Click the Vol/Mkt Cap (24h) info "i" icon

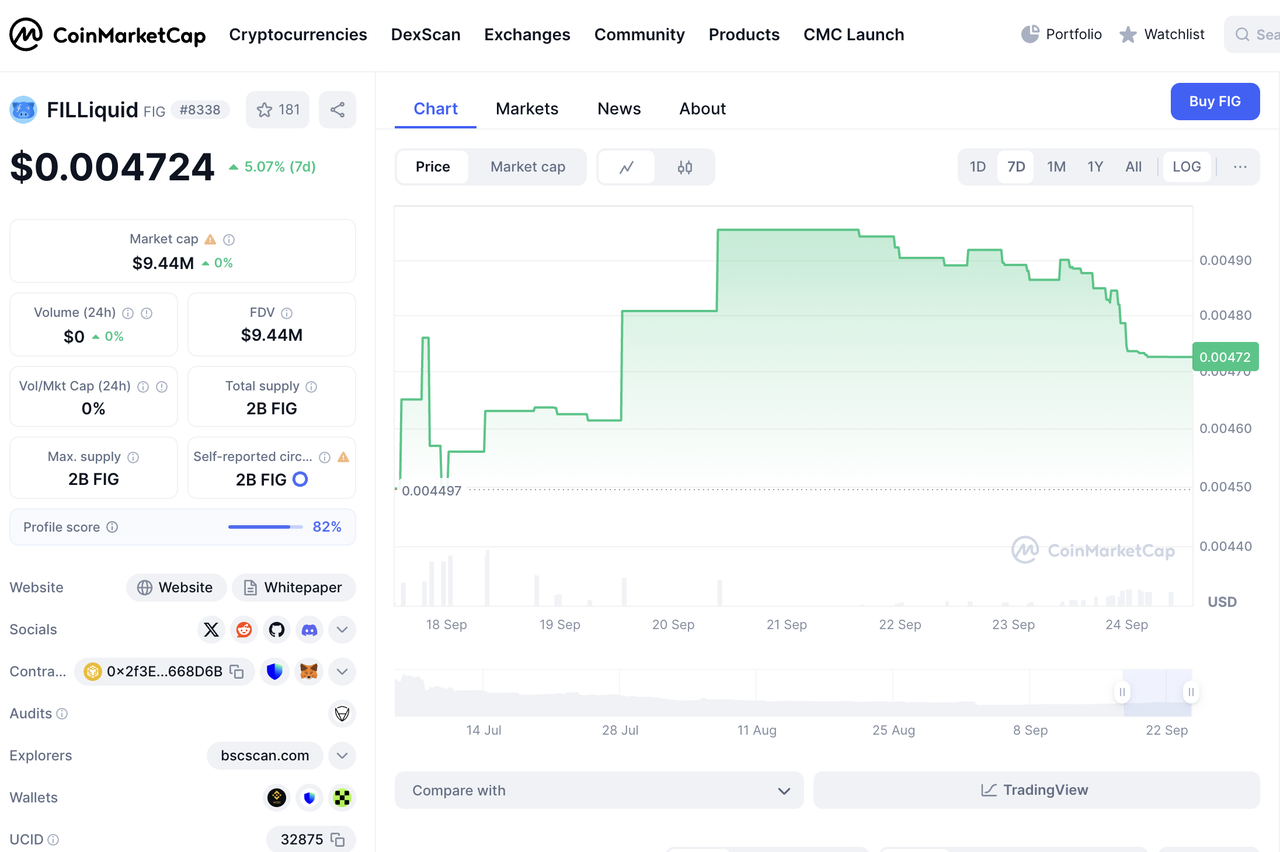[x=143, y=386]
